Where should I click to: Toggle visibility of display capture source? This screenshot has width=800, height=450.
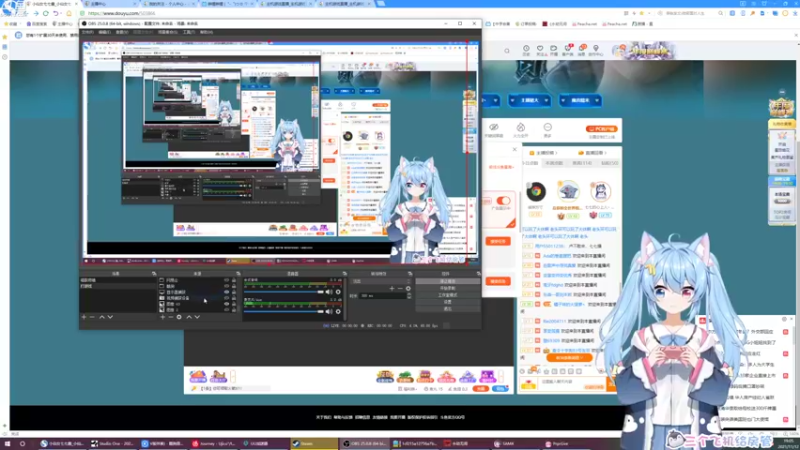[x=227, y=292]
